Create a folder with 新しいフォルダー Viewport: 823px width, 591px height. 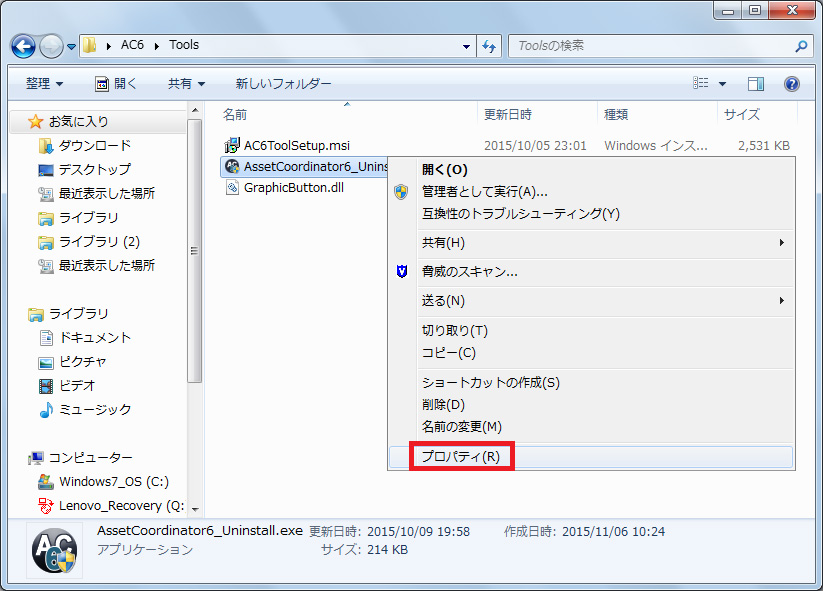(283, 83)
